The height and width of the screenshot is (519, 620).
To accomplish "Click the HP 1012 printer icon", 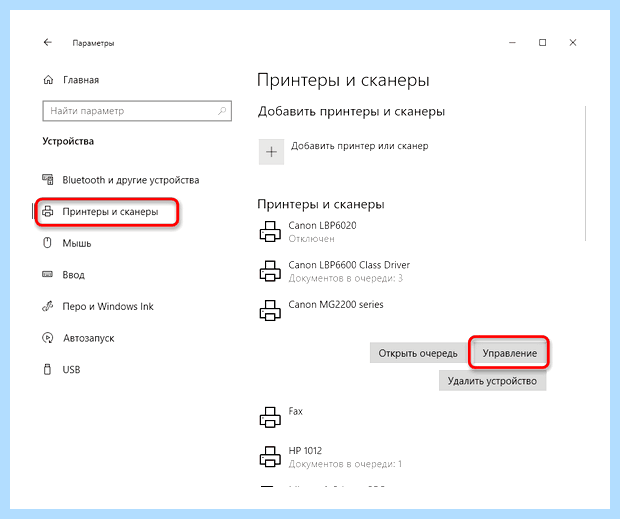I will [x=270, y=457].
